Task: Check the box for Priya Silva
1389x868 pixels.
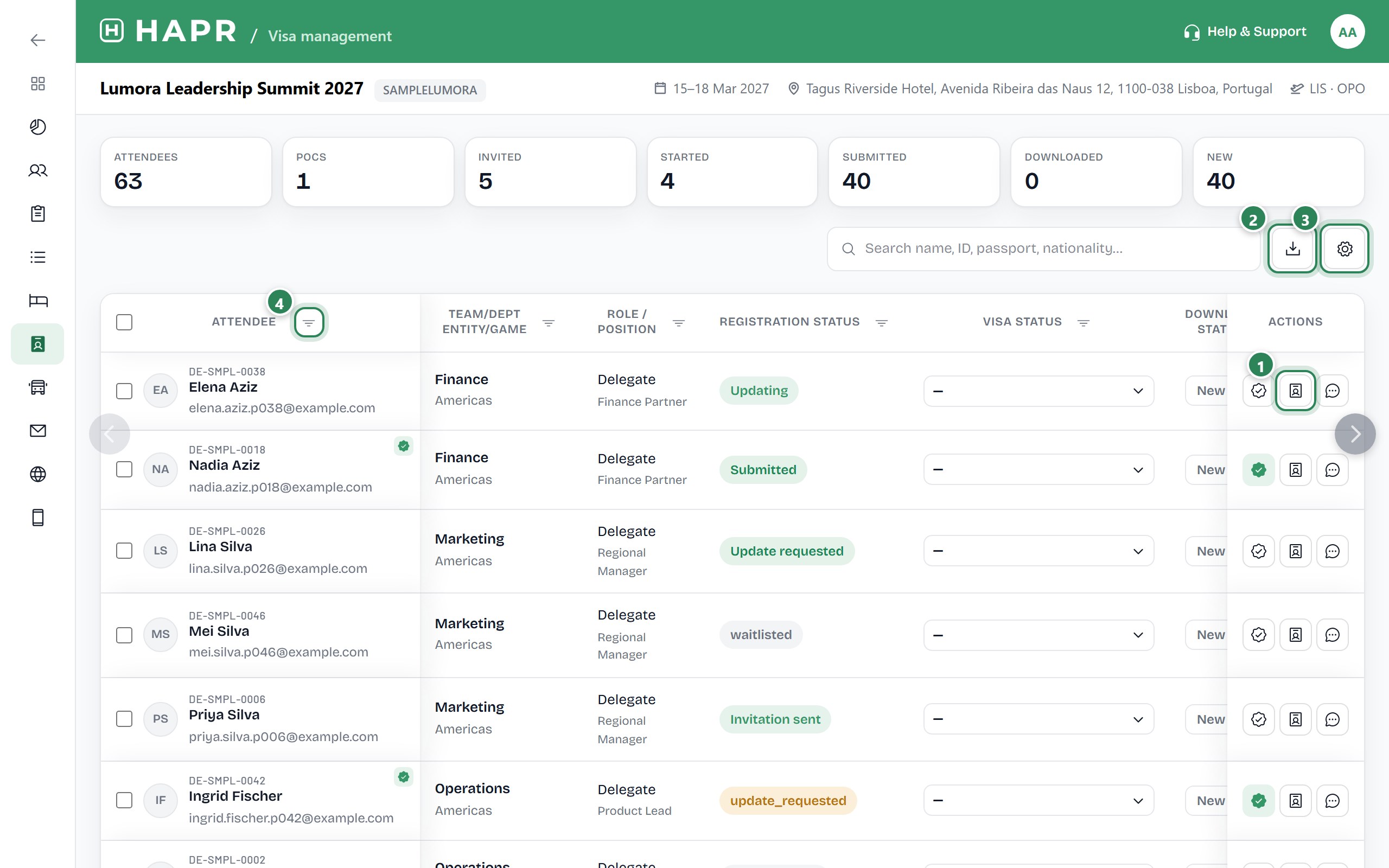Action: 124,719
